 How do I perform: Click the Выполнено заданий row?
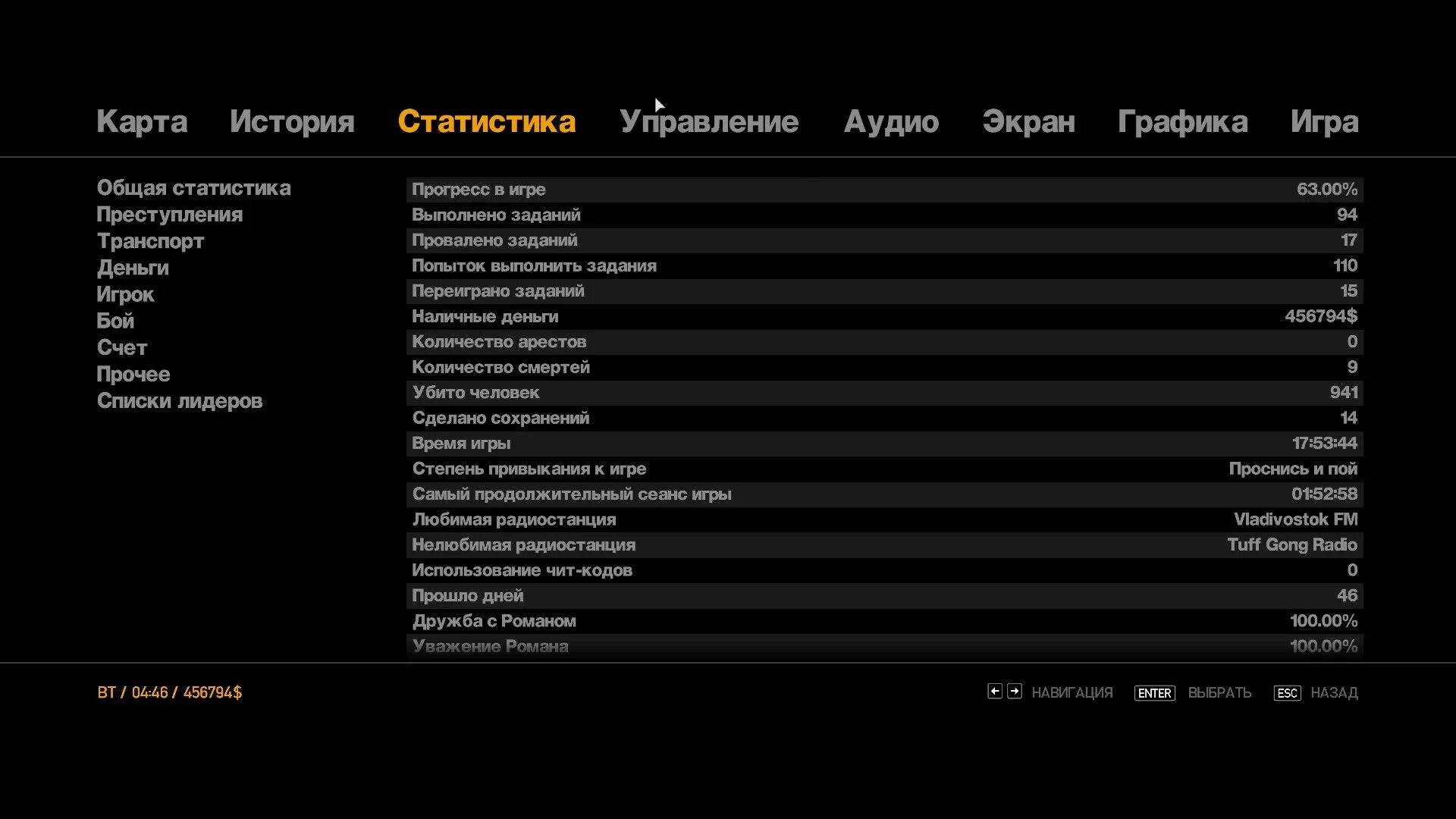pos(884,215)
